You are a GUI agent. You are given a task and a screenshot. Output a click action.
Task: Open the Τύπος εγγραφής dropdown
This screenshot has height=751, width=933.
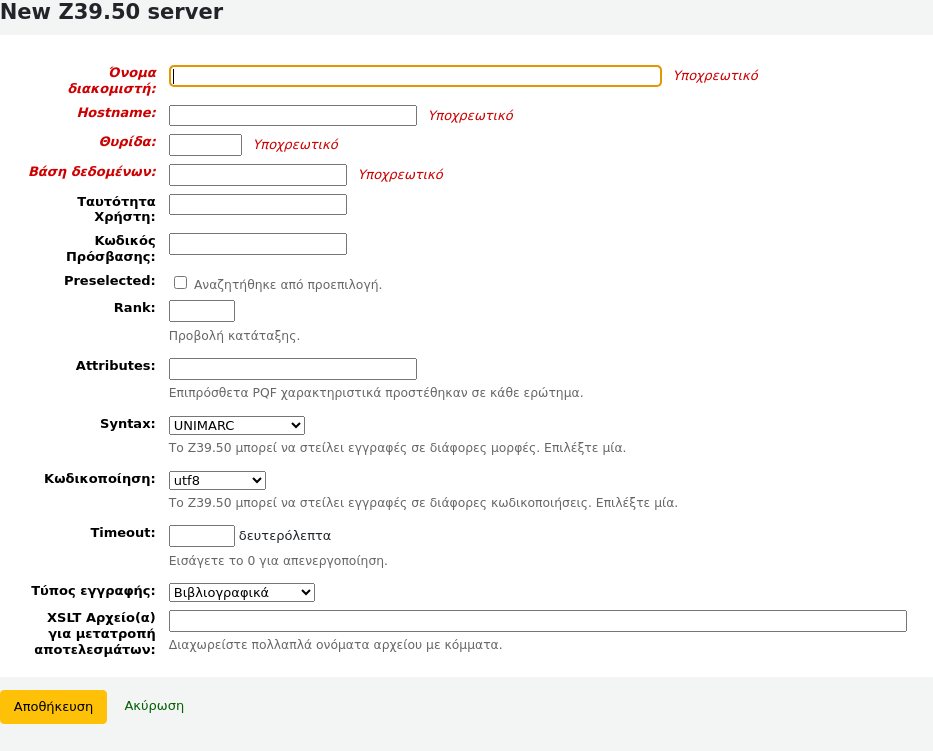pyautogui.click(x=241, y=593)
